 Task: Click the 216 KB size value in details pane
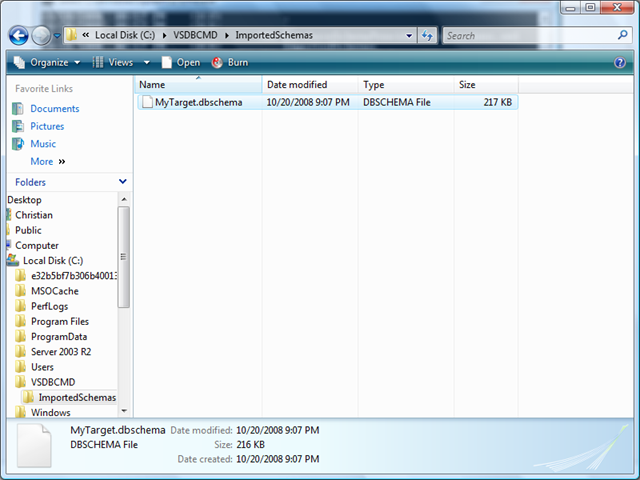pos(250,444)
